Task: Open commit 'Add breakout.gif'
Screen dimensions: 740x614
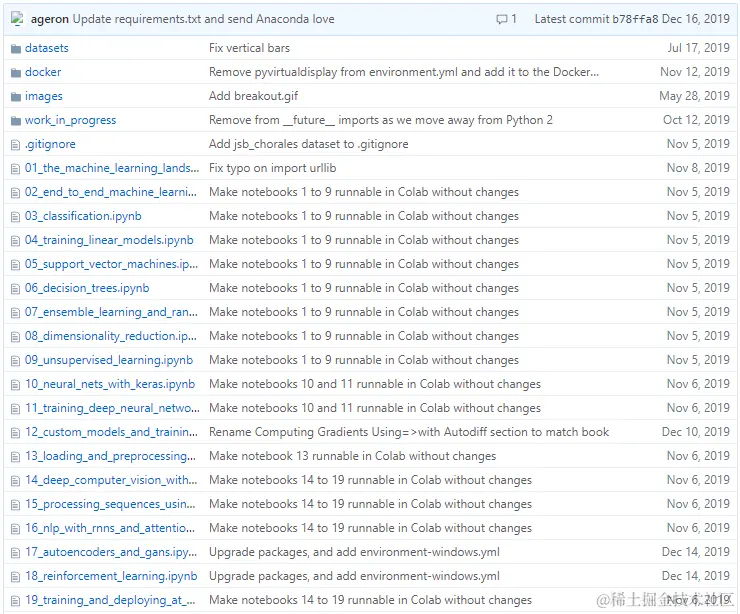Action: 253,96
